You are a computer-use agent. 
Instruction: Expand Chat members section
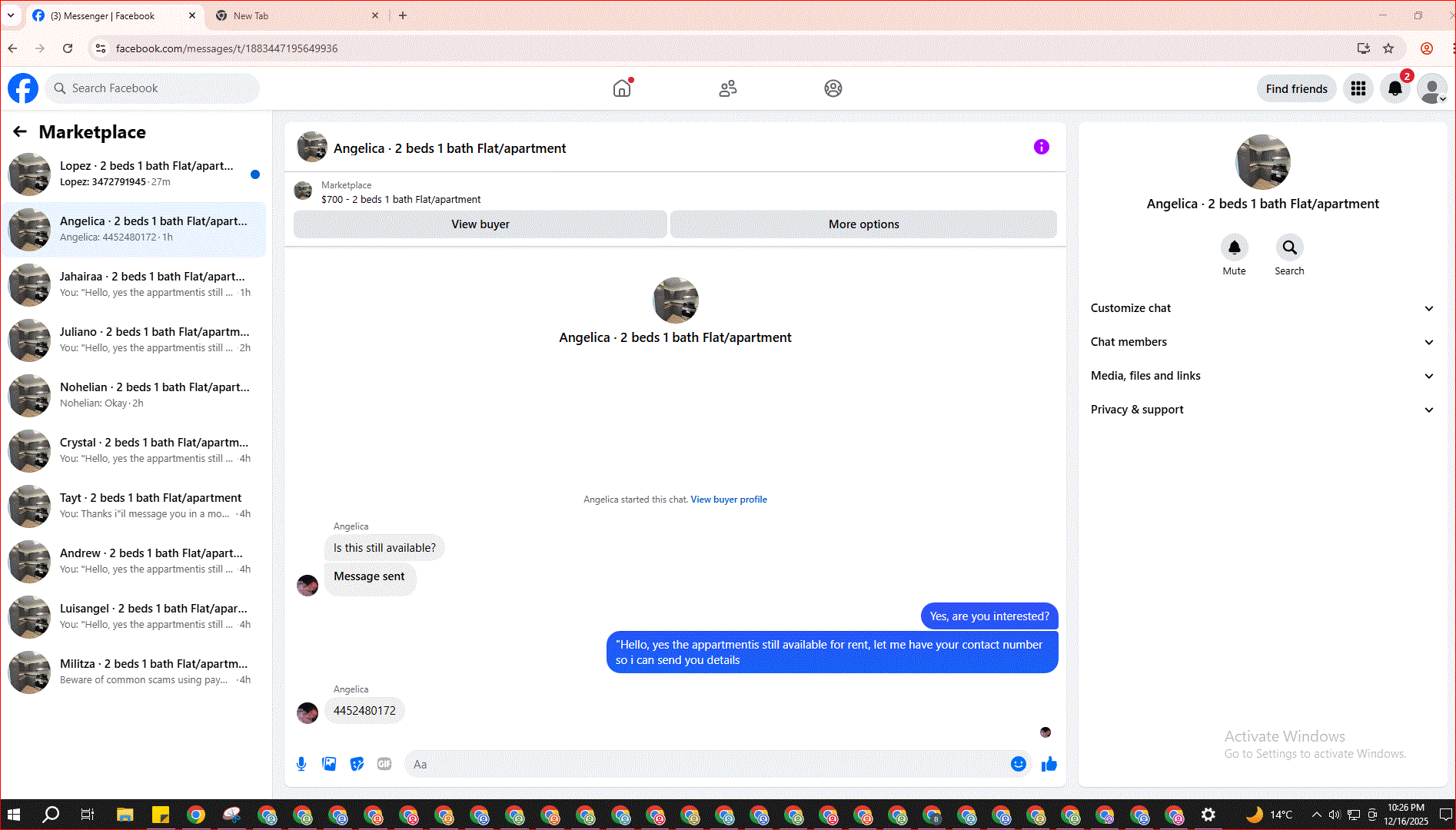(1262, 342)
